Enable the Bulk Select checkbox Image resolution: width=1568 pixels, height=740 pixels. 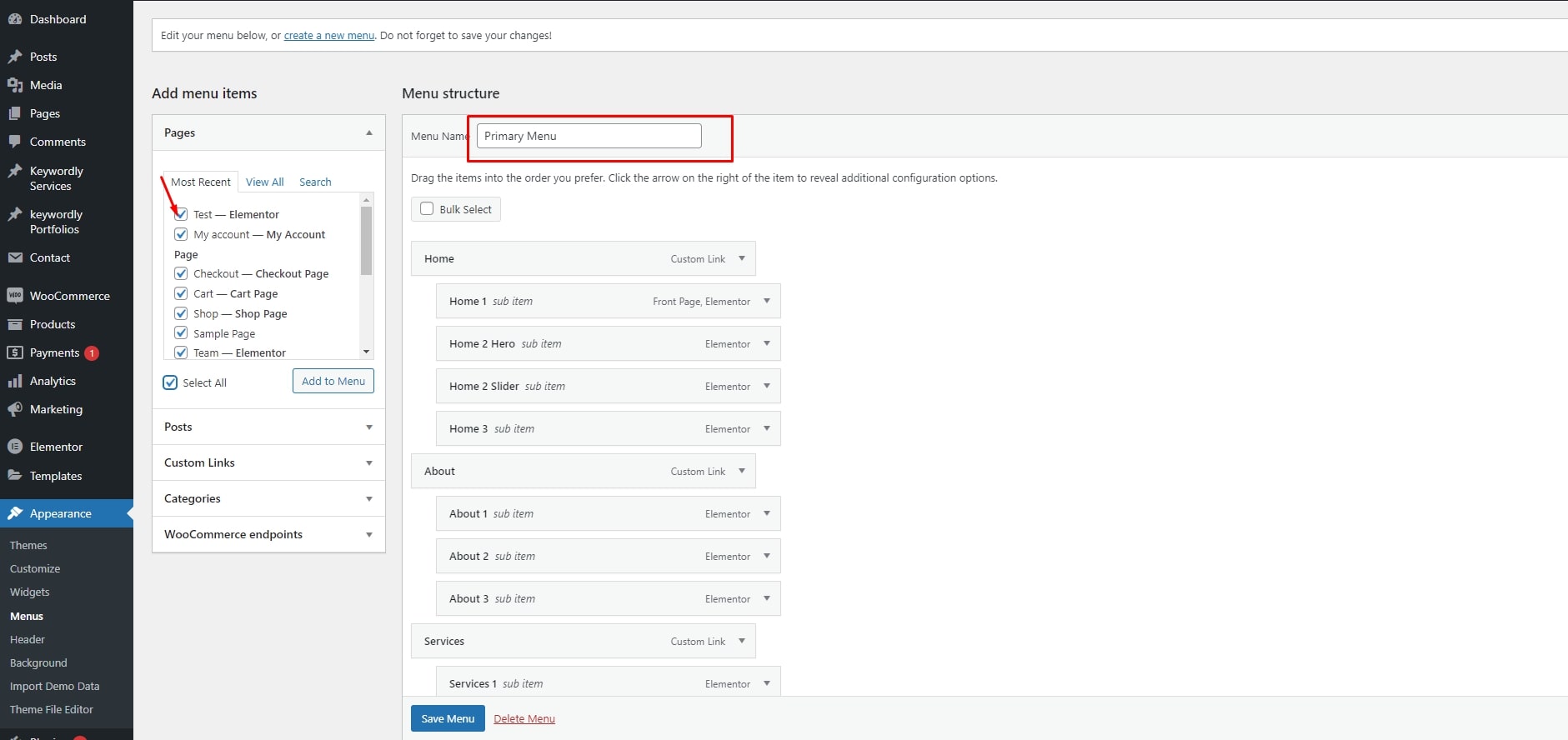[x=427, y=209]
